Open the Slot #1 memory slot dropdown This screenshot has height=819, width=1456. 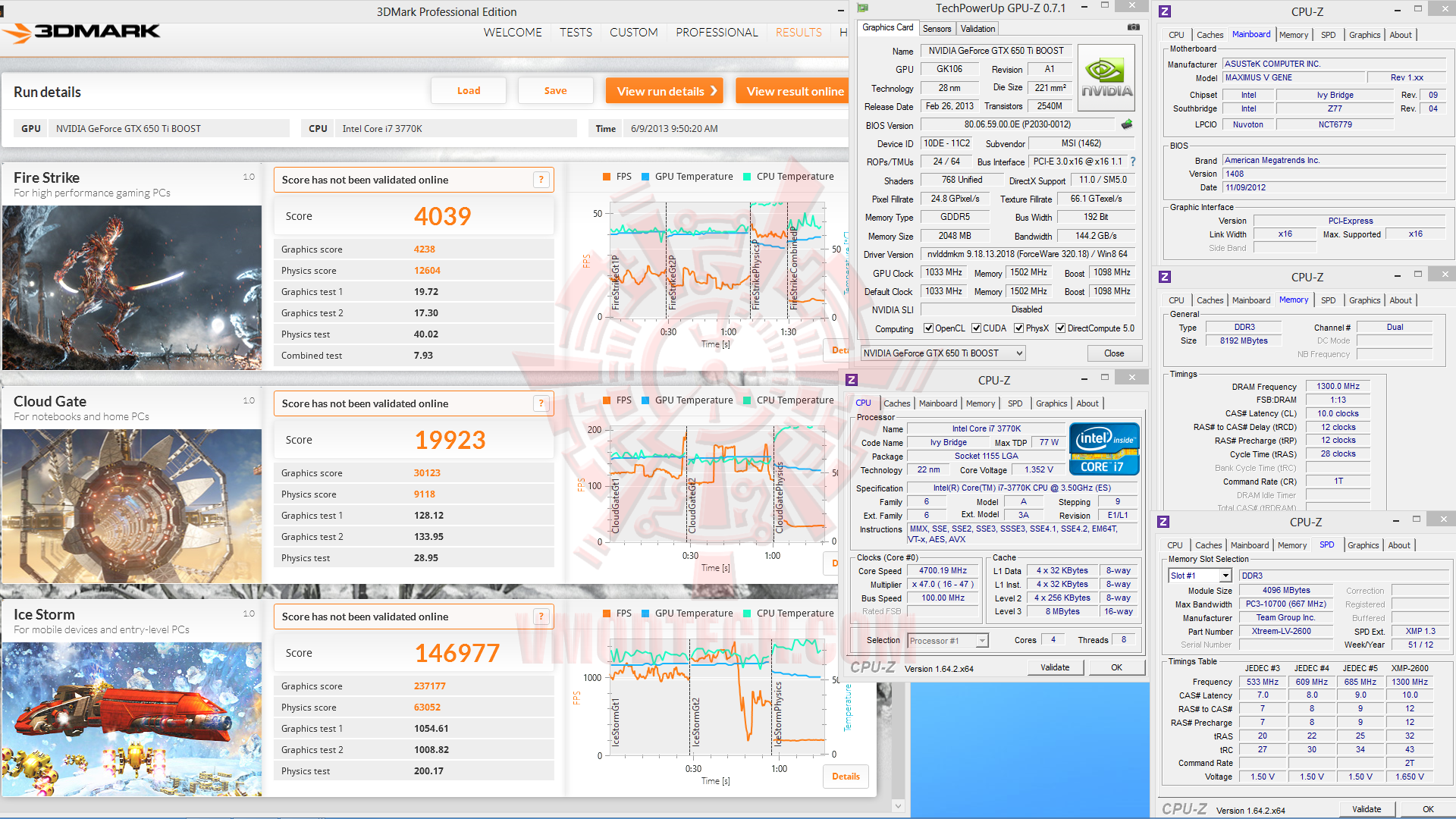1225,576
